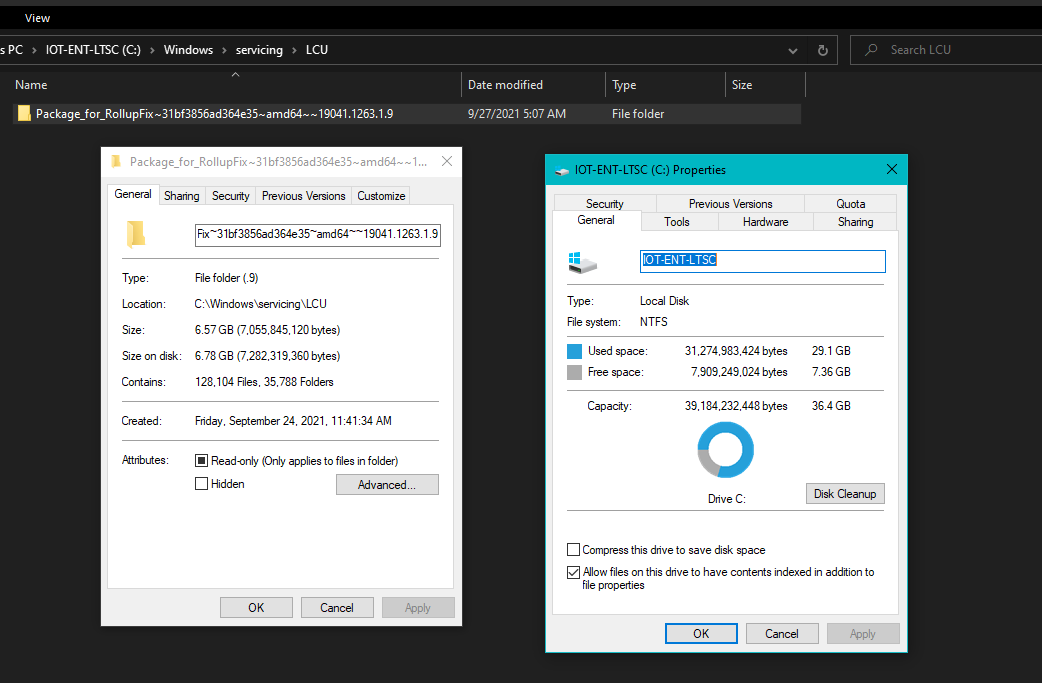Expand chevron before IOT-ENT-LTSC (C:) in breadcrumb
Screen dimensions: 1042x683
[x=34, y=50]
